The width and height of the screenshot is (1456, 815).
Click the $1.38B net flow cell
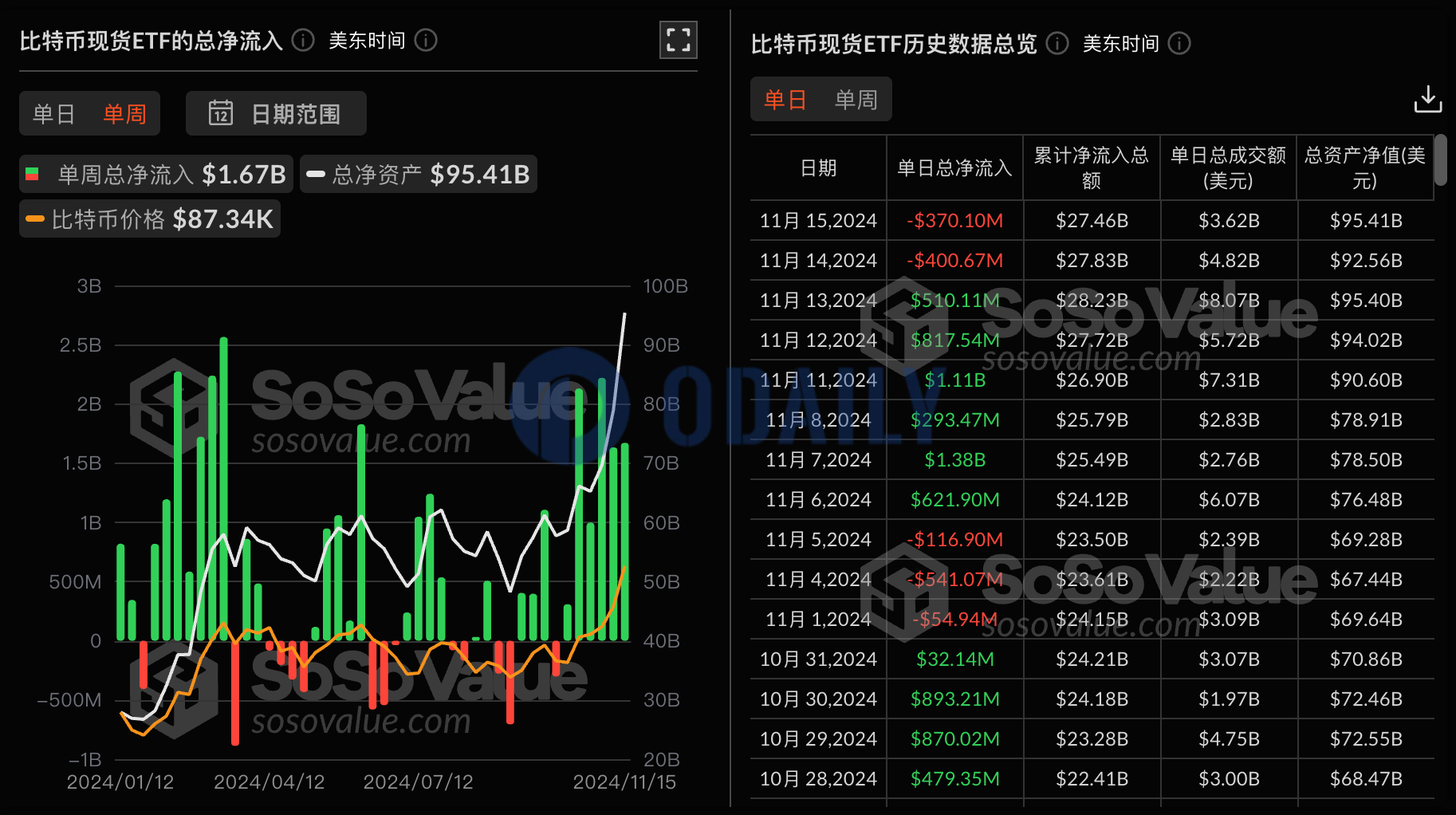(x=954, y=459)
